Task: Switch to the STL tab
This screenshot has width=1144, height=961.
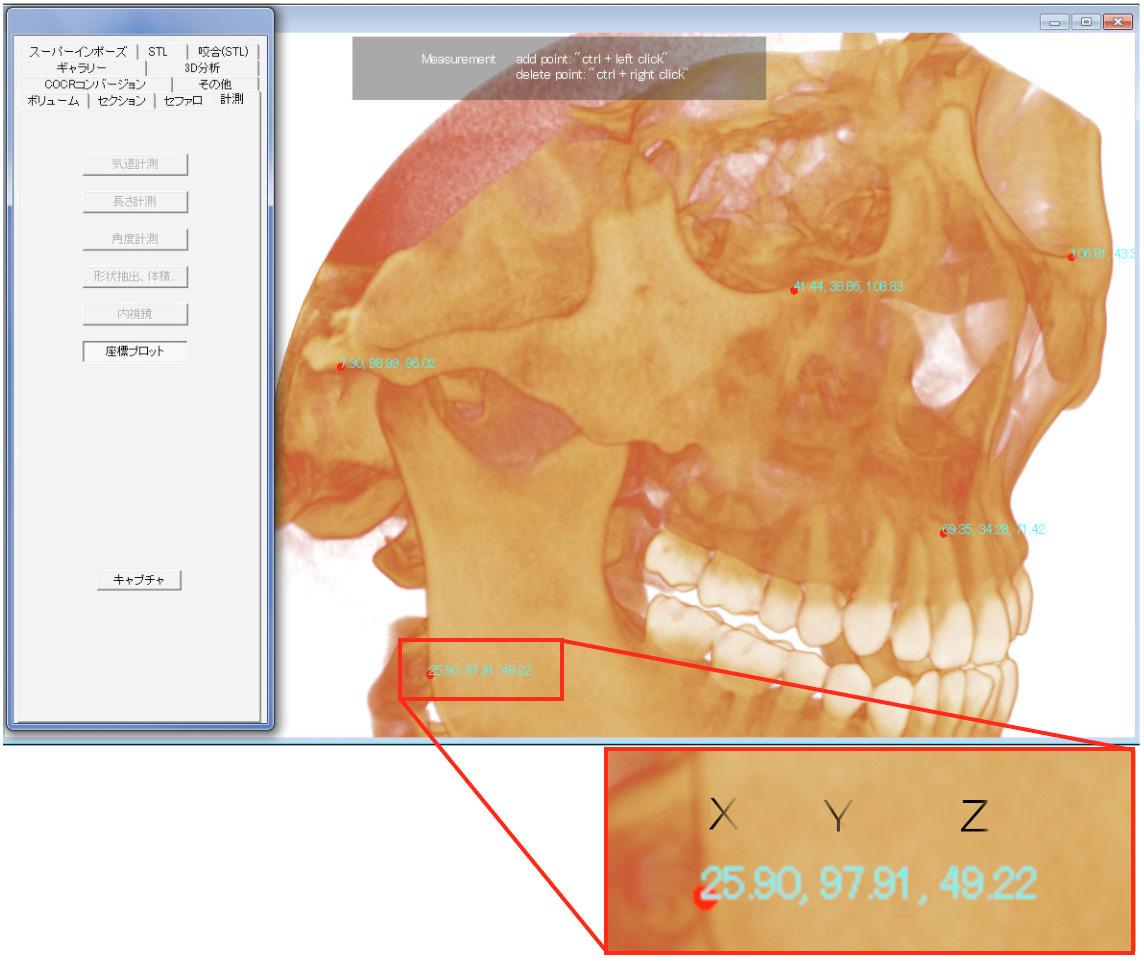Action: 158,51
